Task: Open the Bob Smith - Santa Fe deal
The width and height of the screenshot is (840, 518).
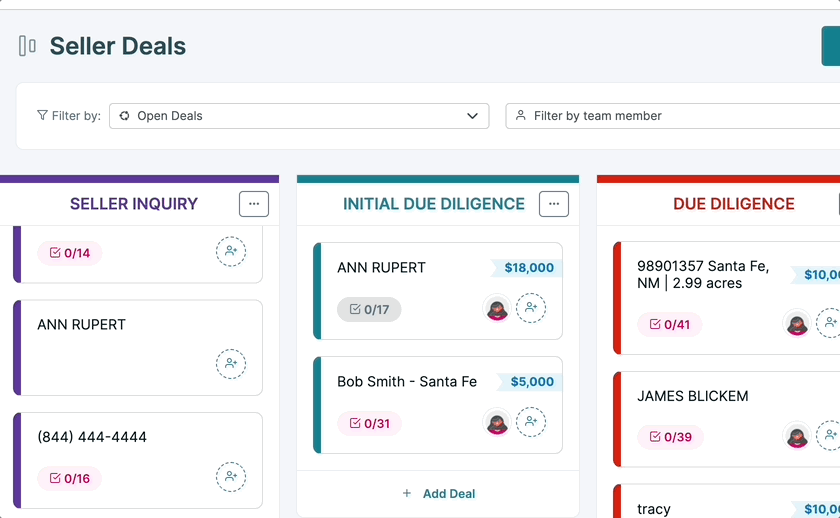Action: click(x=438, y=405)
